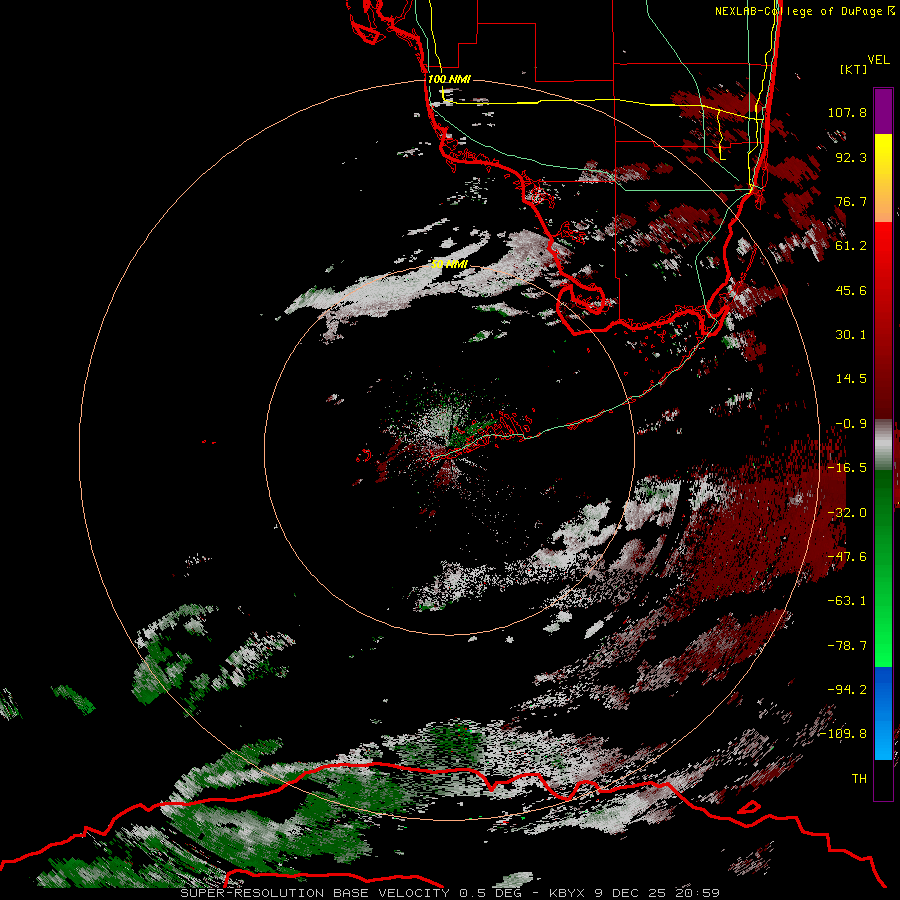Click the -47.6 scale value
The image size is (900, 900).
(847, 557)
